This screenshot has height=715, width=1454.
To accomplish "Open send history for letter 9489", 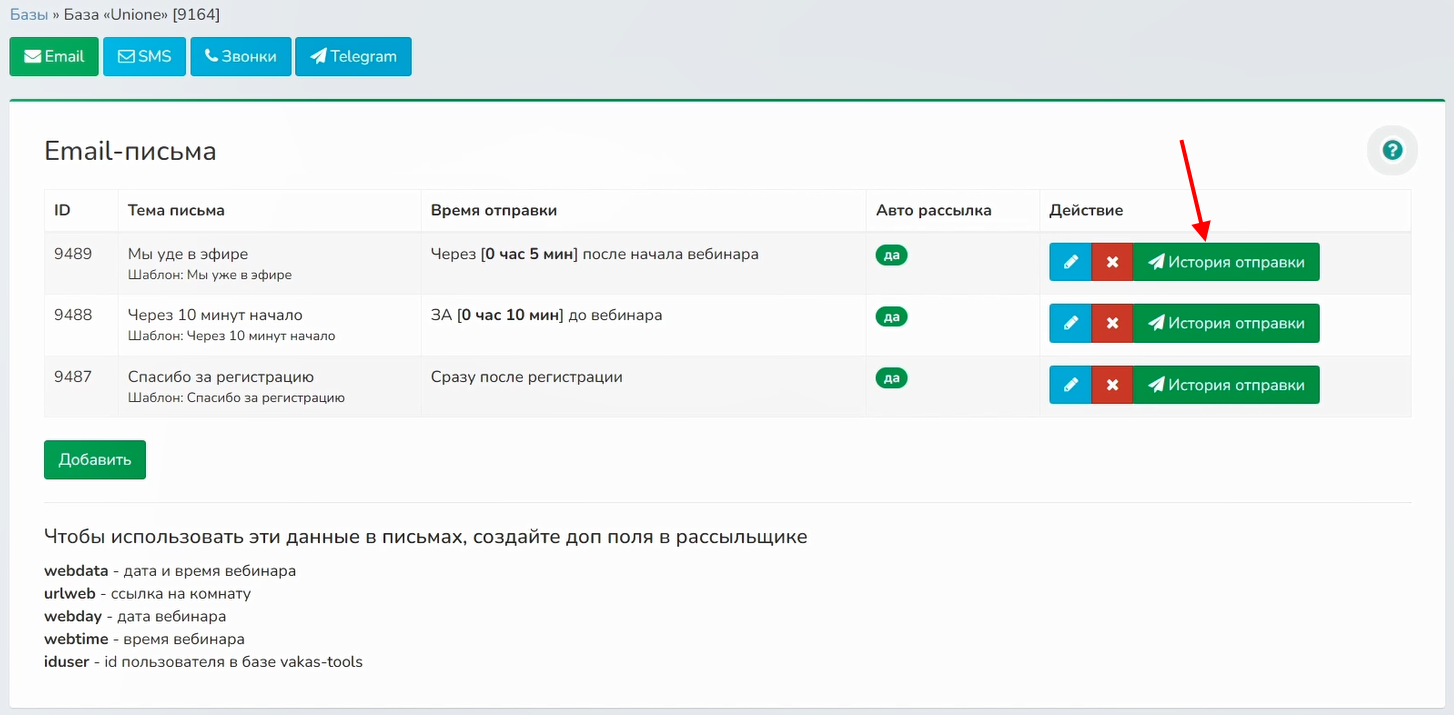I will pyautogui.click(x=1226, y=262).
